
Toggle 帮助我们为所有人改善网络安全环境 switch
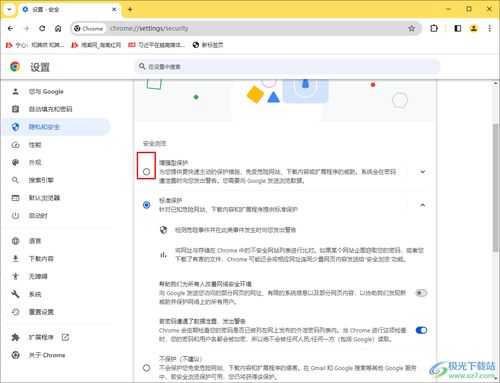(x=421, y=293)
